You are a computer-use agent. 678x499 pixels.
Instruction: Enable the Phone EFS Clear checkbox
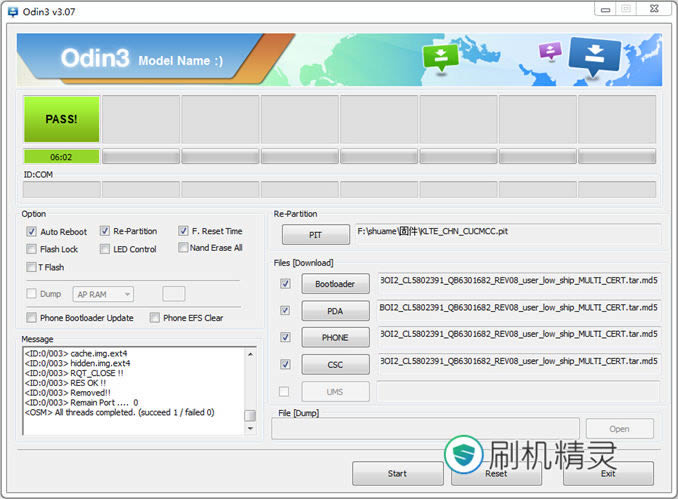coord(155,318)
